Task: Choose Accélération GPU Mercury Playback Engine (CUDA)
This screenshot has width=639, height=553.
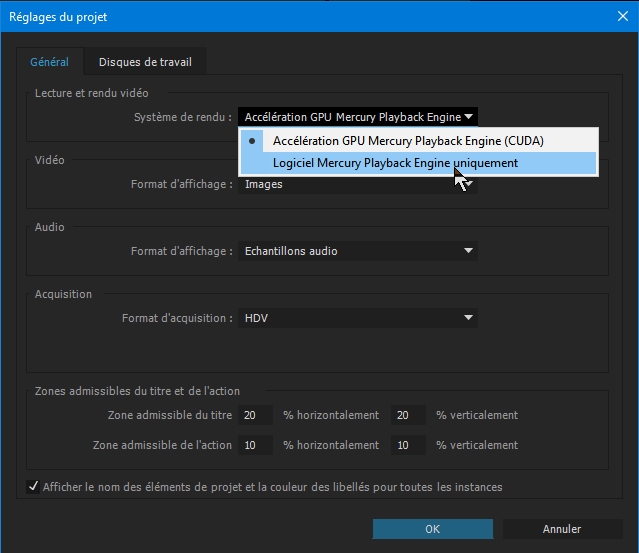Action: 418,141
